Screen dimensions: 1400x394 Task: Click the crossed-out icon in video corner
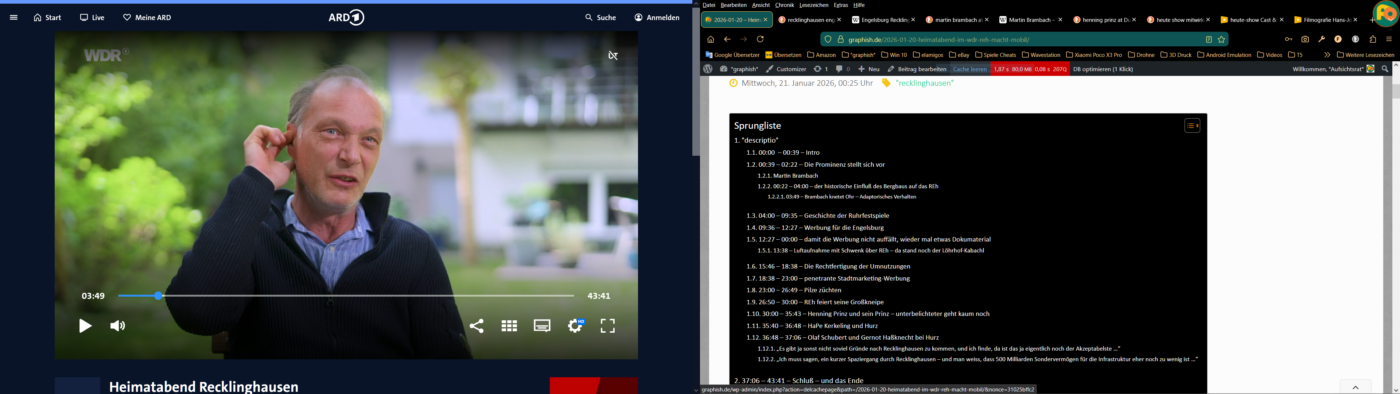tap(613, 55)
